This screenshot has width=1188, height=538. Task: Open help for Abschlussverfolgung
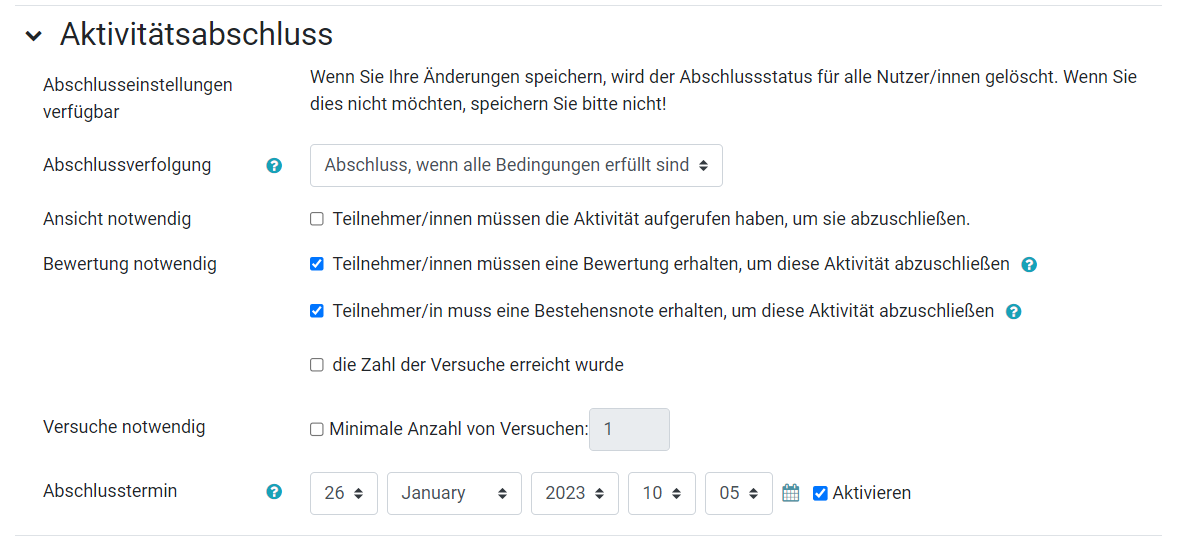point(274,166)
